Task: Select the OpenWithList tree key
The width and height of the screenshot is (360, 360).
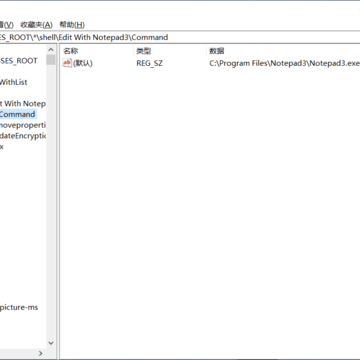Action: click(13, 82)
